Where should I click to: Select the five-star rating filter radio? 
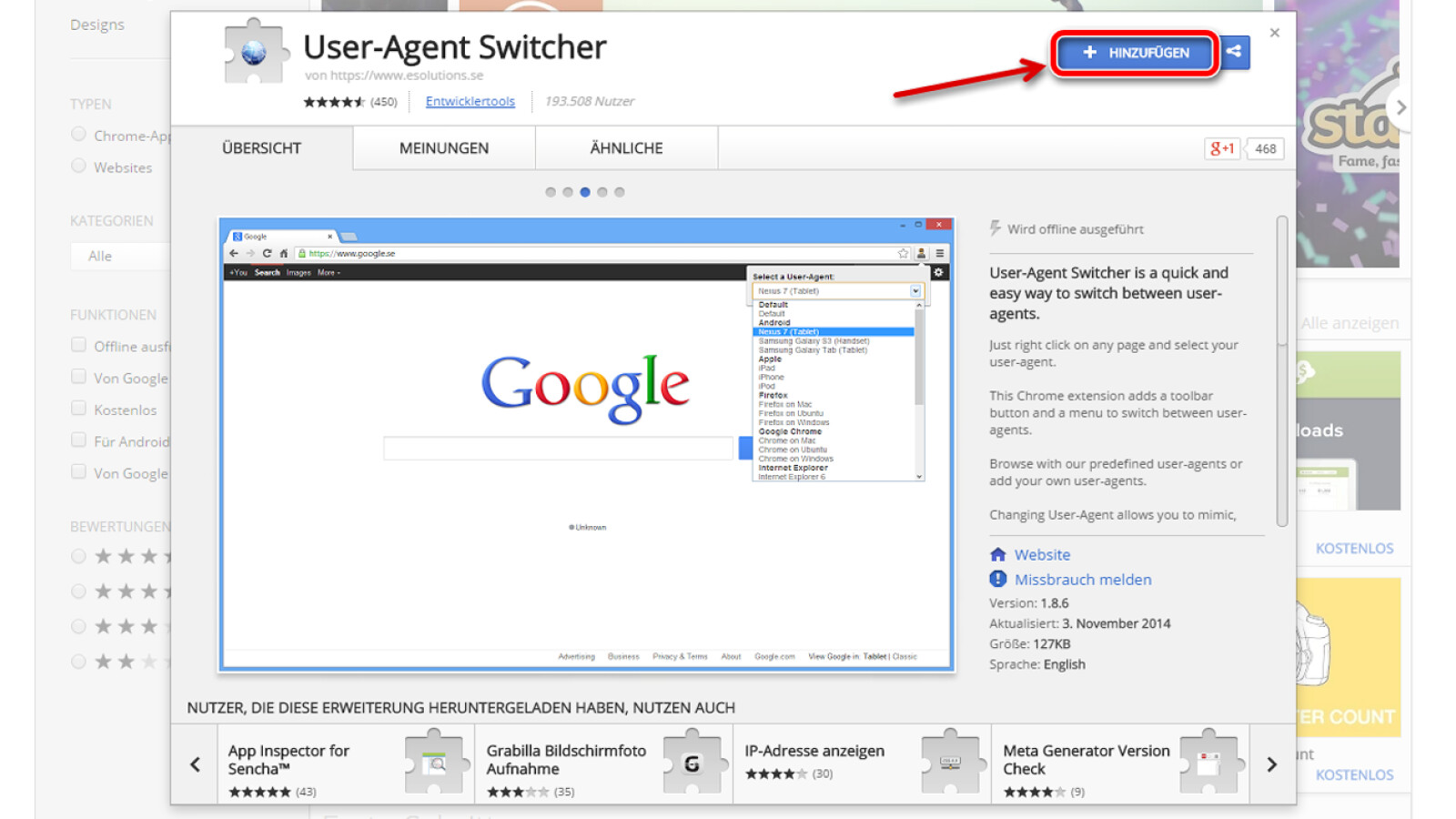[78, 556]
